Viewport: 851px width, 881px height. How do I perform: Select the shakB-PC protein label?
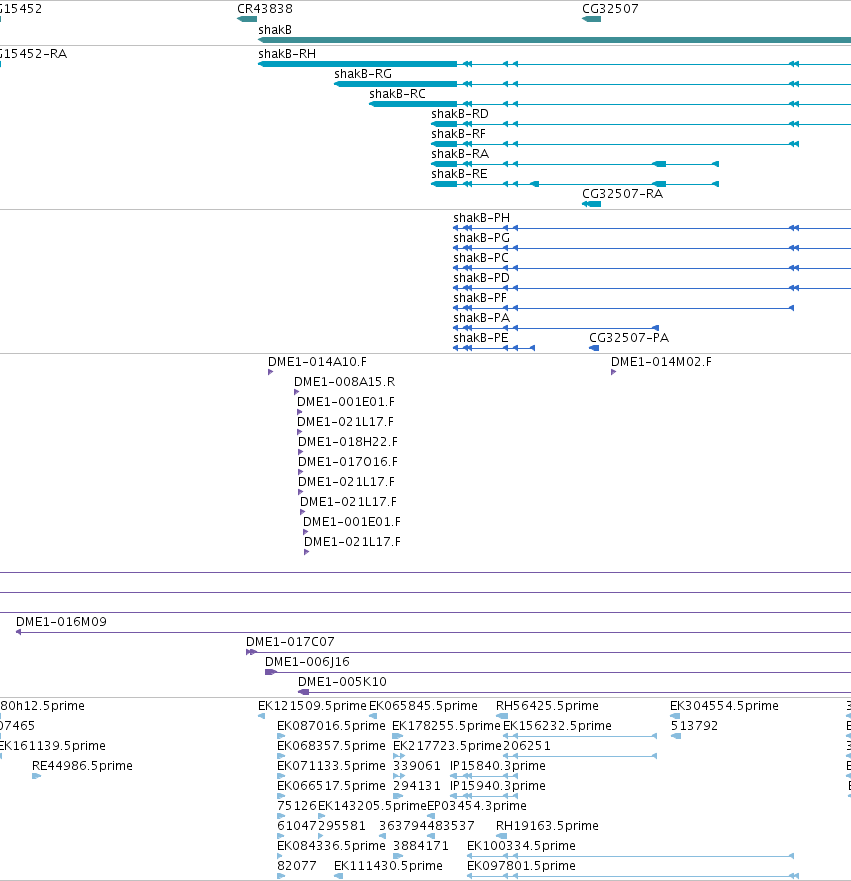coord(480,258)
